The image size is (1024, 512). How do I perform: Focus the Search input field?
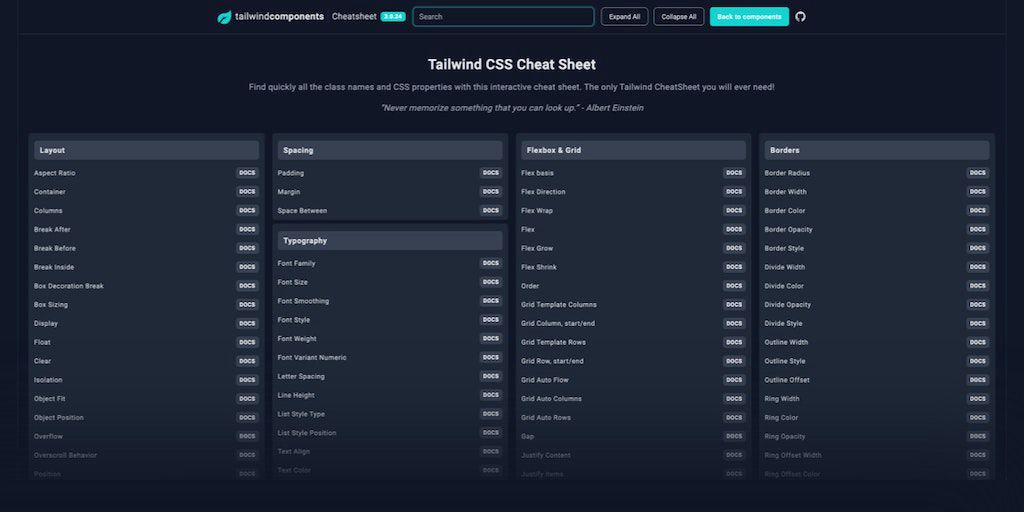coord(503,17)
